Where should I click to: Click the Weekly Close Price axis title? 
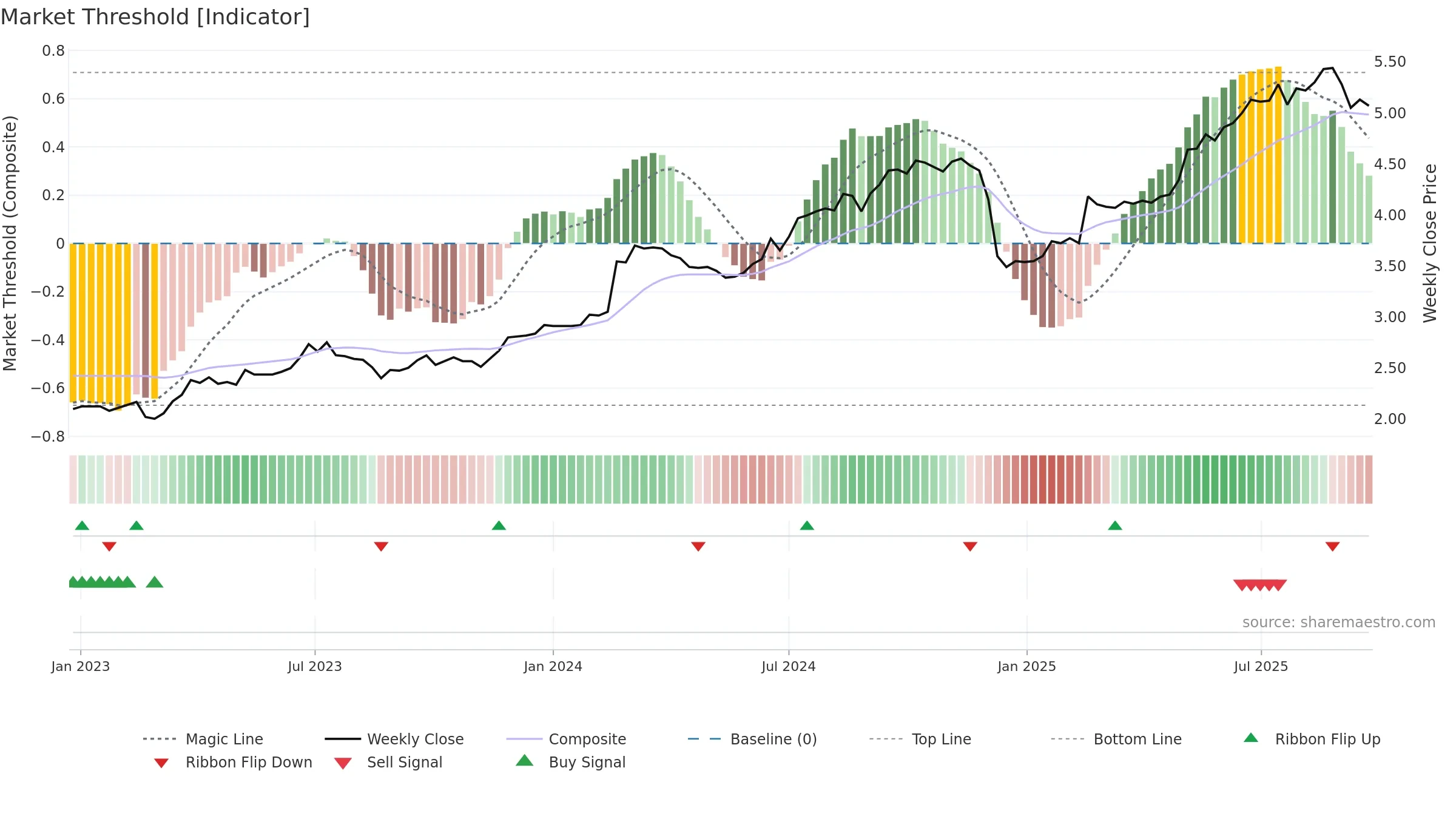1431,243
